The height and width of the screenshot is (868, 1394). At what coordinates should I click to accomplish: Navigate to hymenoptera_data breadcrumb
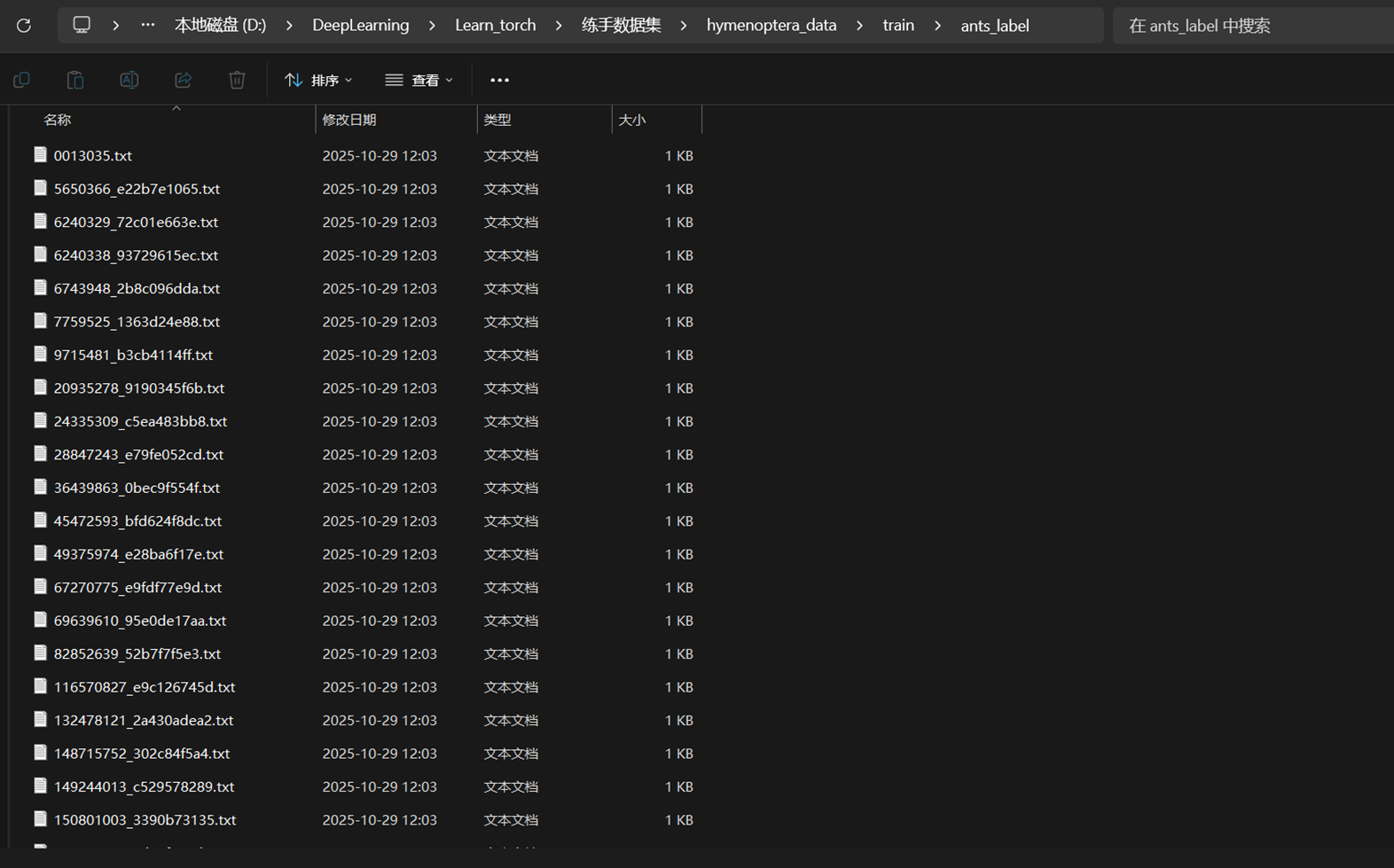[x=771, y=26]
